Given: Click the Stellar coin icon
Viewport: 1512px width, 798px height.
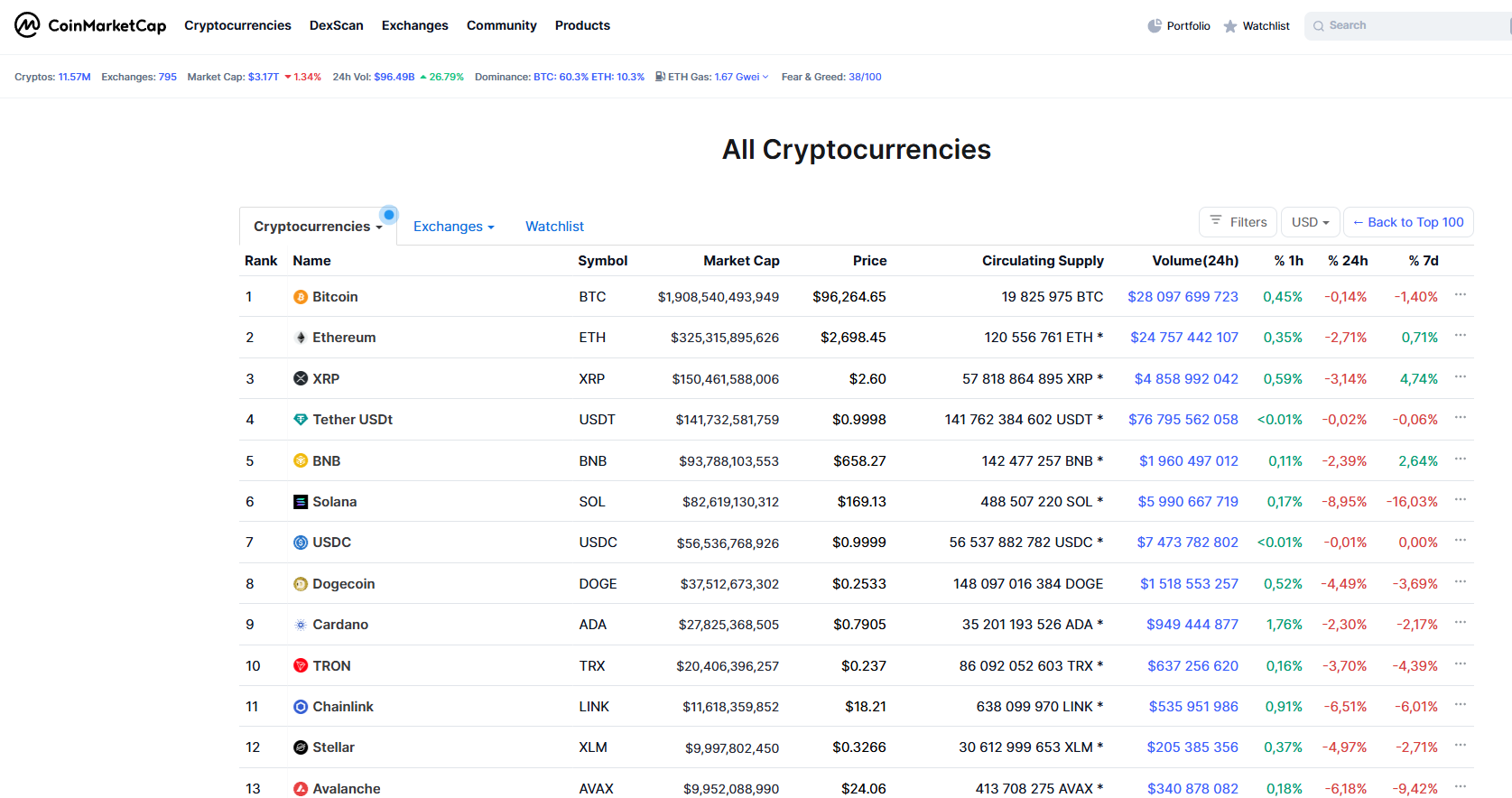Looking at the screenshot, I should (x=301, y=747).
